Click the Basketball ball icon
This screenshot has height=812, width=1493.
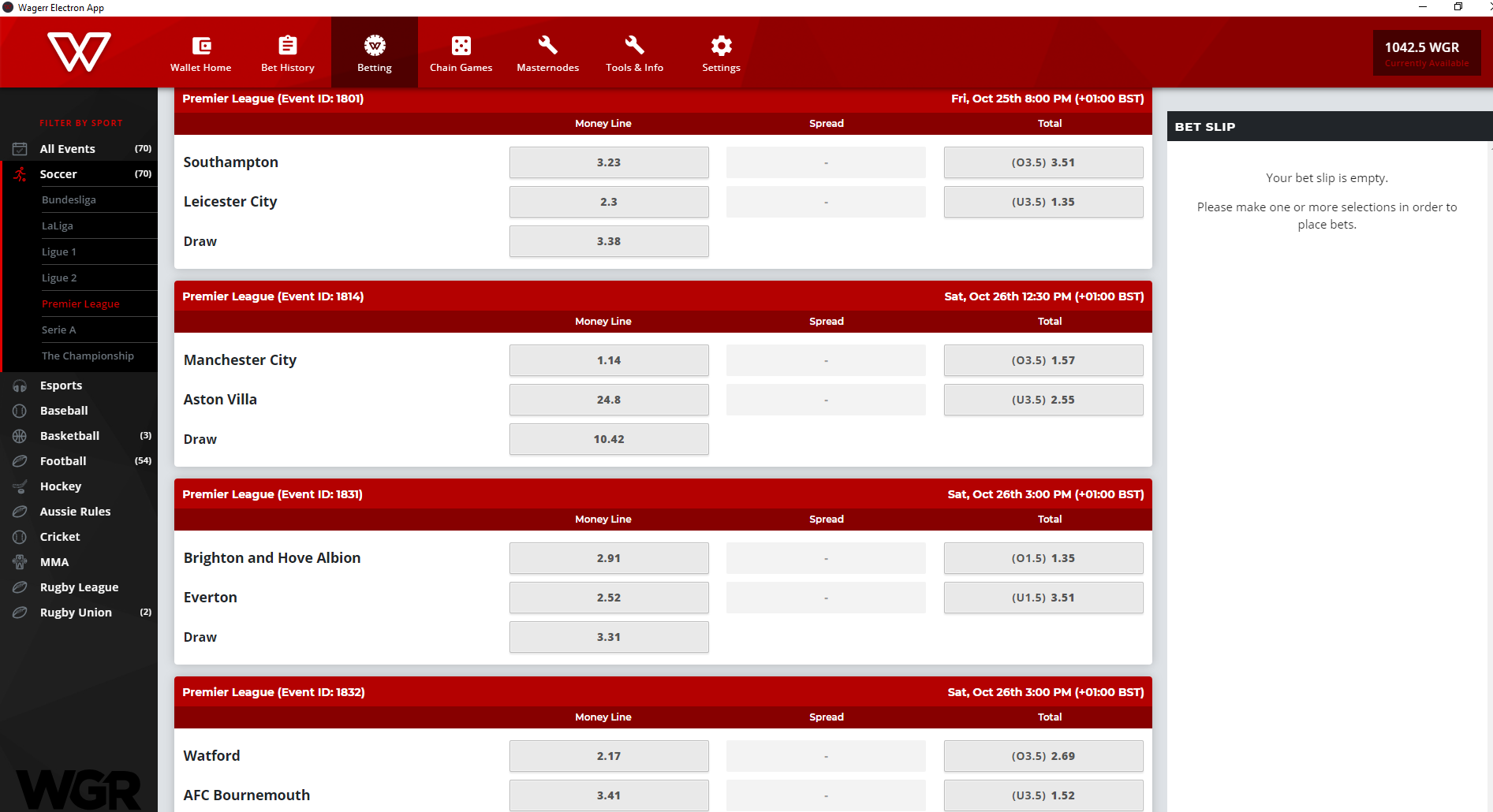click(x=20, y=436)
